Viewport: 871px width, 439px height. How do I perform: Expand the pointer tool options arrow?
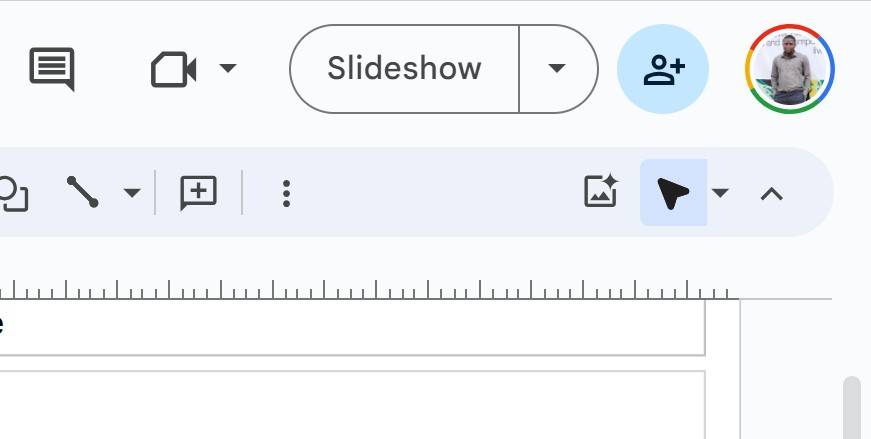[720, 192]
